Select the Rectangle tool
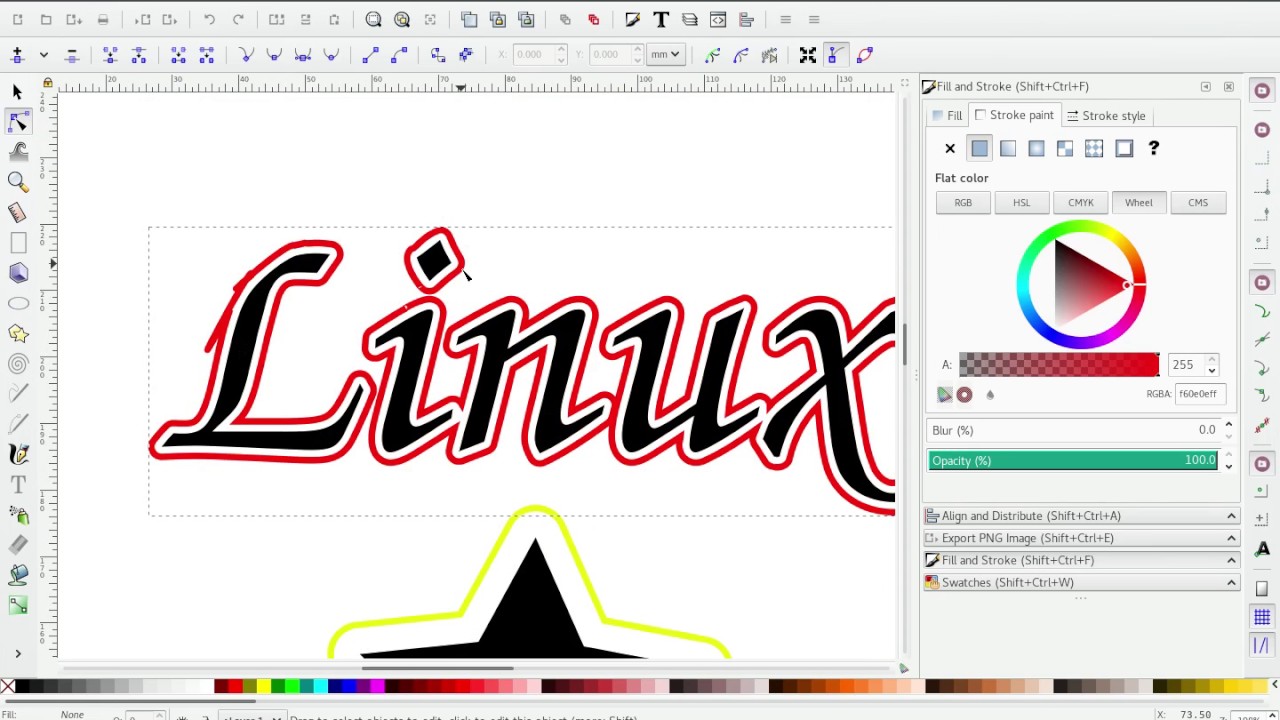Image resolution: width=1280 pixels, height=720 pixels. 18,243
